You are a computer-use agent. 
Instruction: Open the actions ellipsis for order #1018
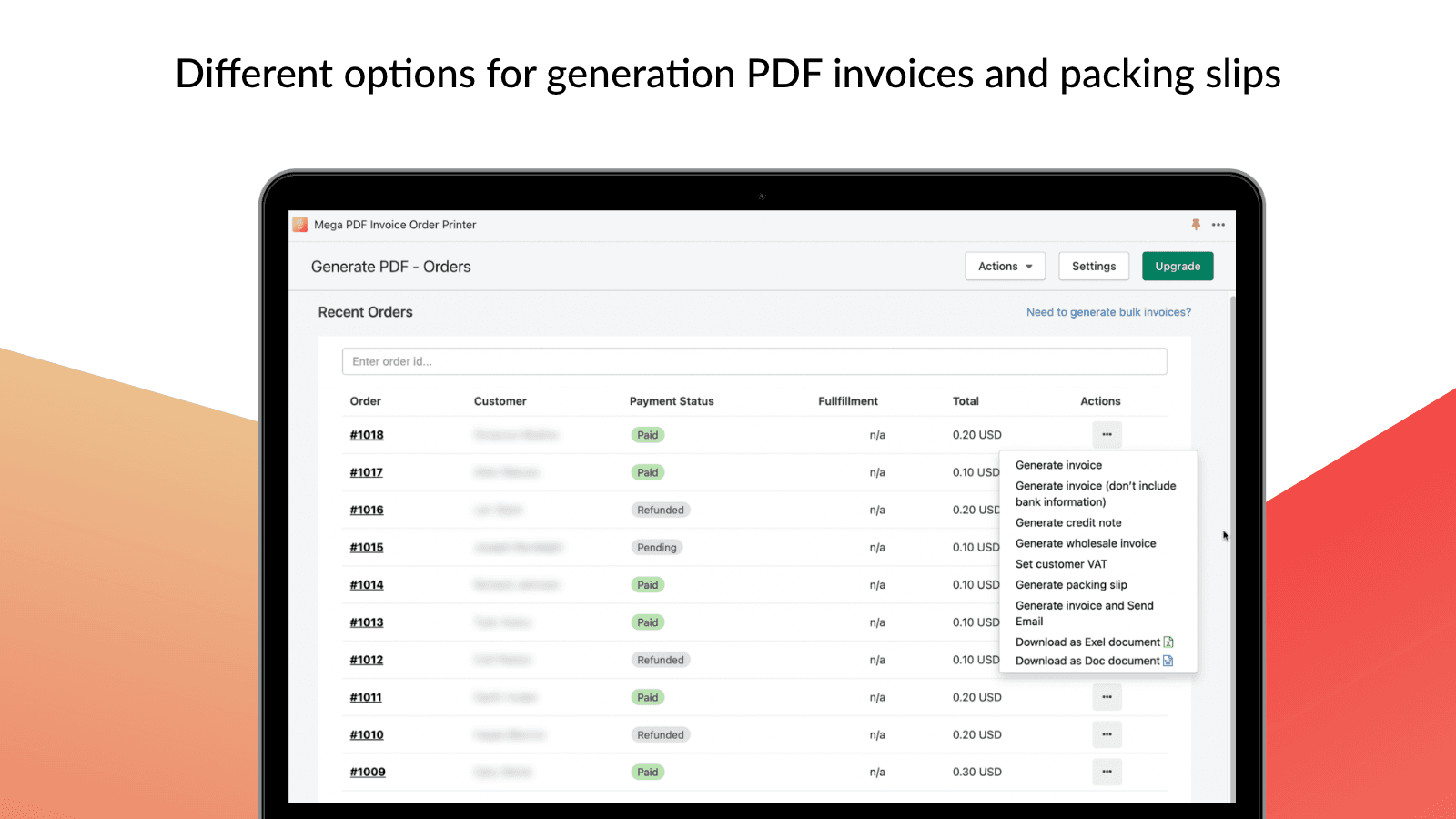click(x=1107, y=434)
